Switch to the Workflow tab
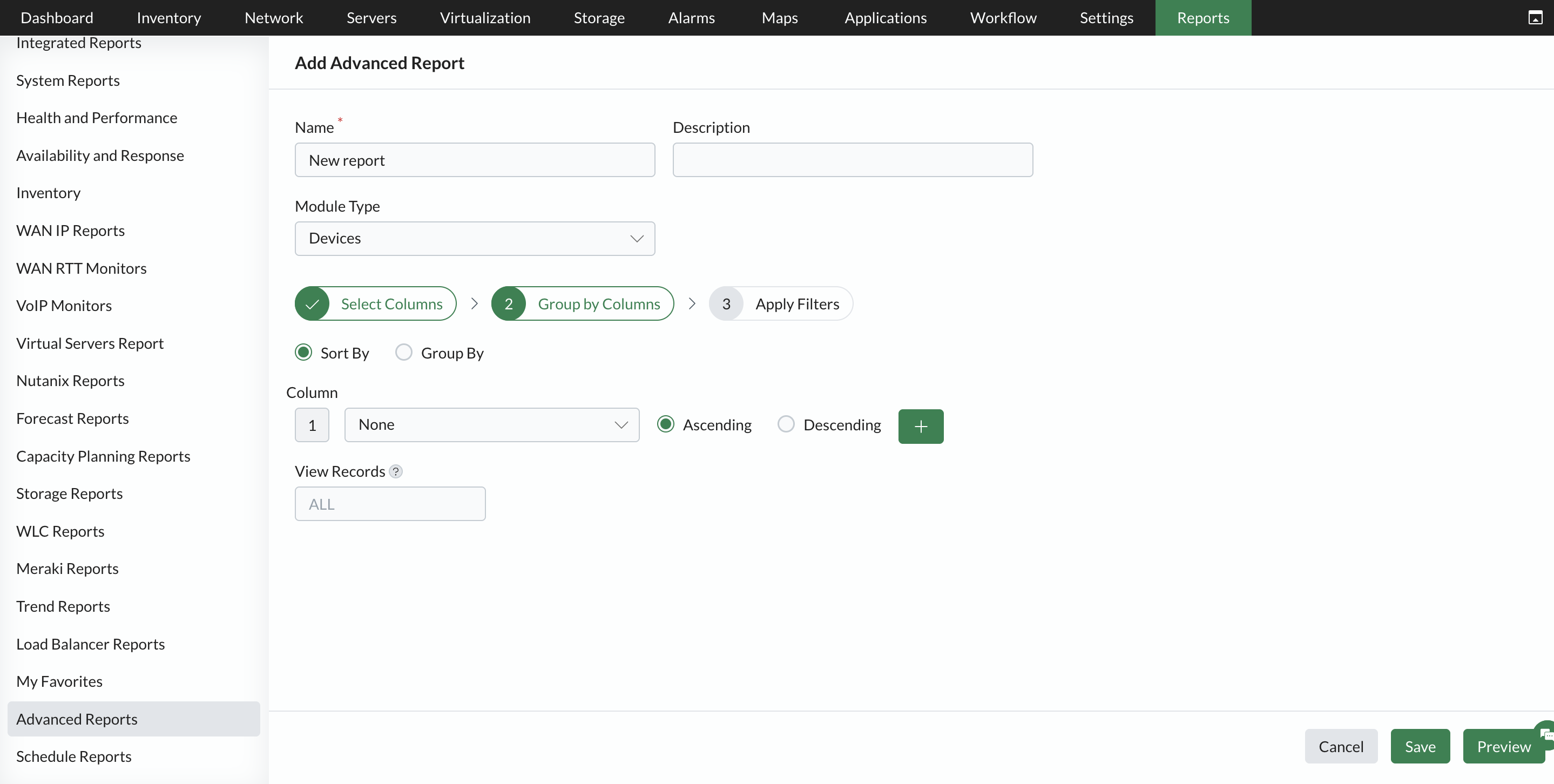Image resolution: width=1554 pixels, height=784 pixels. 1003,17
